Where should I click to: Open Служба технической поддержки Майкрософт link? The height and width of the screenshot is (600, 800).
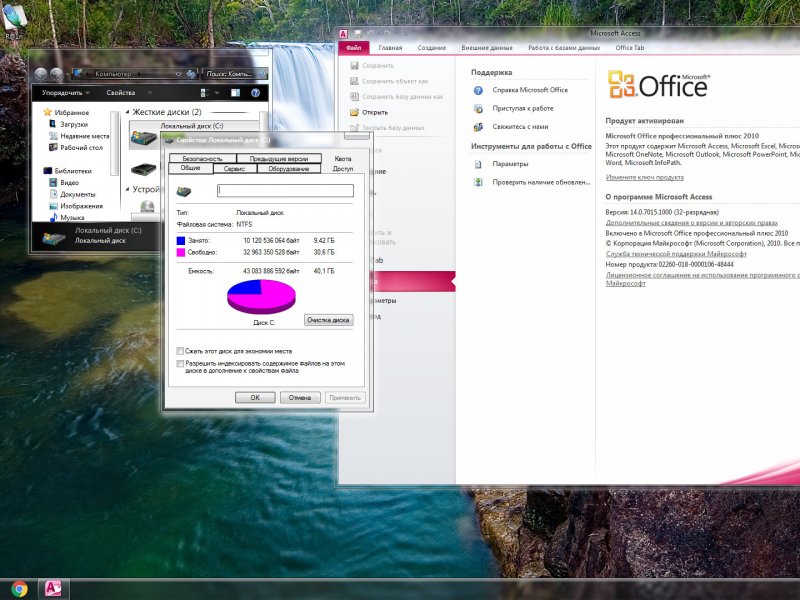[x=676, y=254]
